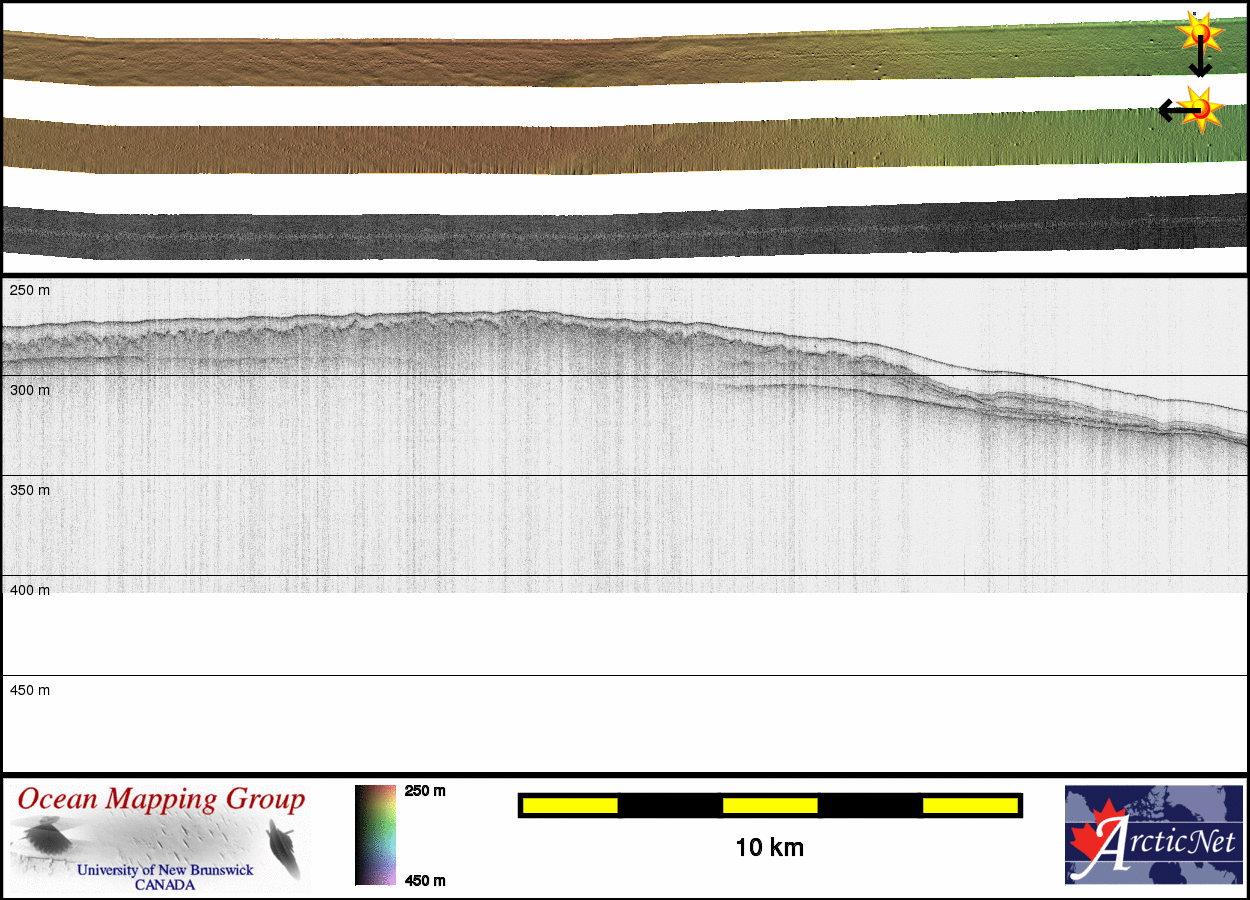
Task: Click the 400 m depth gridline label
Action: (x=30, y=590)
